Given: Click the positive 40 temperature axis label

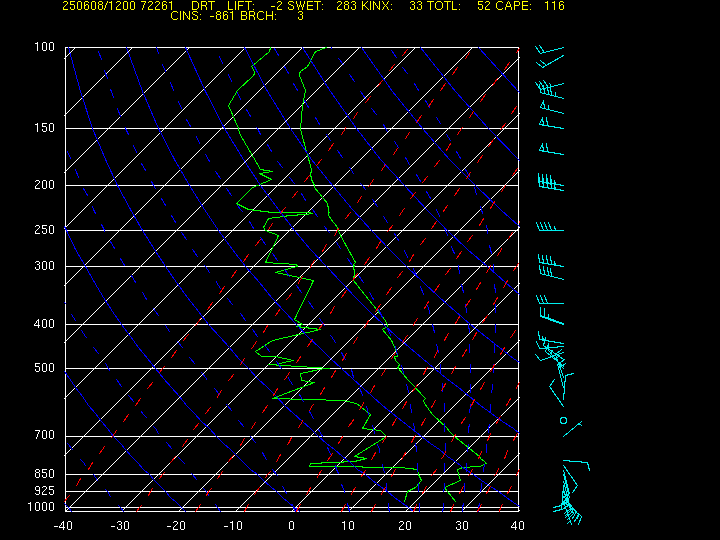Looking at the screenshot, I should click(518, 526).
